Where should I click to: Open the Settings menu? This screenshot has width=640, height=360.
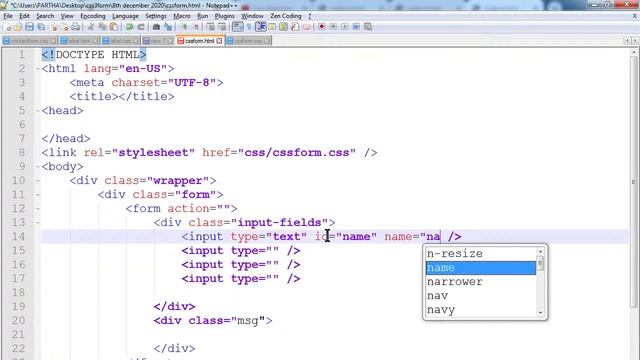click(156, 16)
